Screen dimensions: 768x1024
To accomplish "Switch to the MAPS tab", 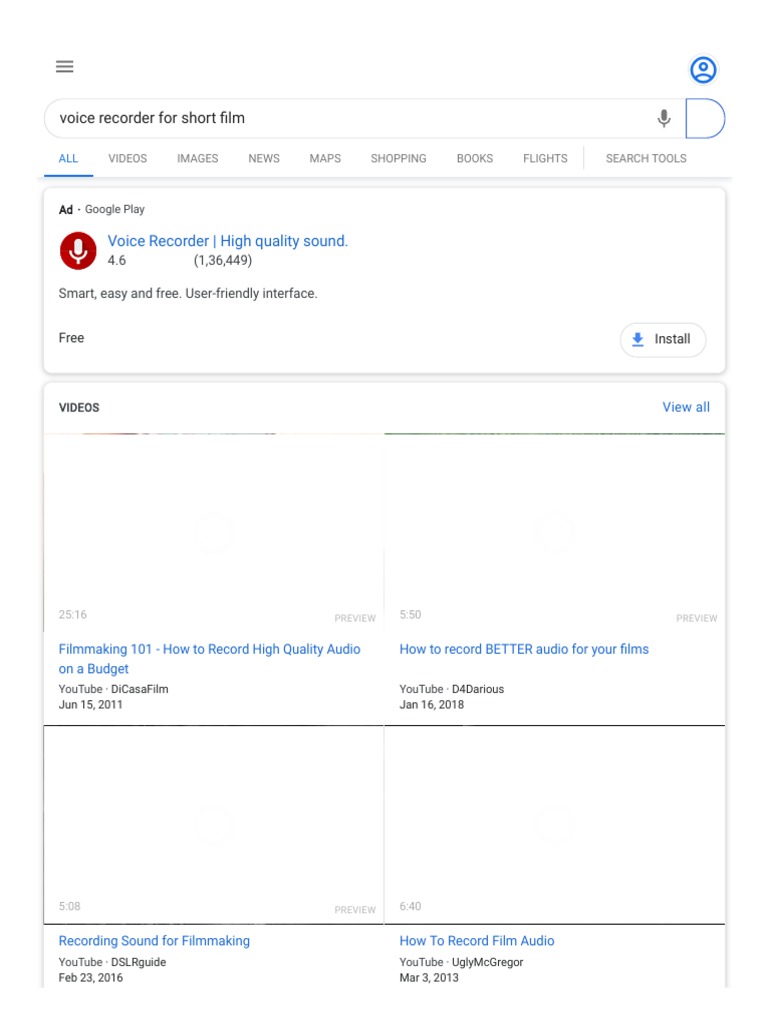I will (x=325, y=159).
